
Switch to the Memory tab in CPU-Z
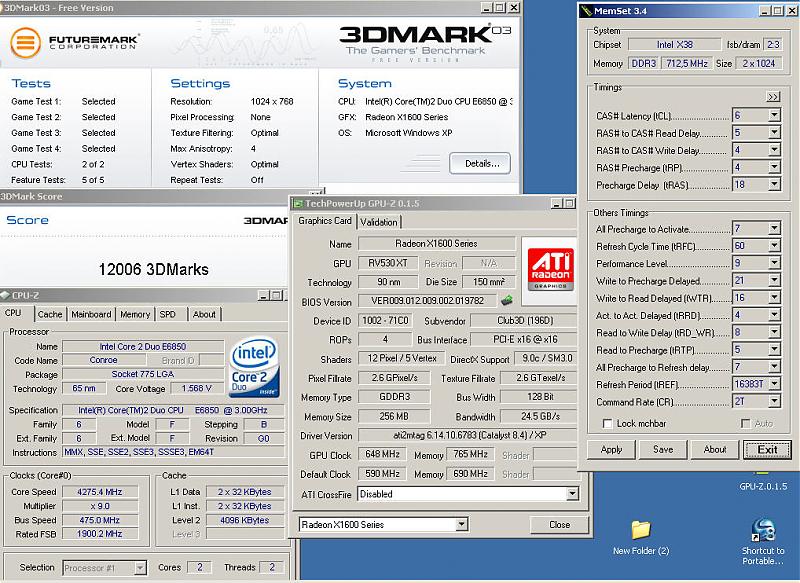tap(135, 314)
